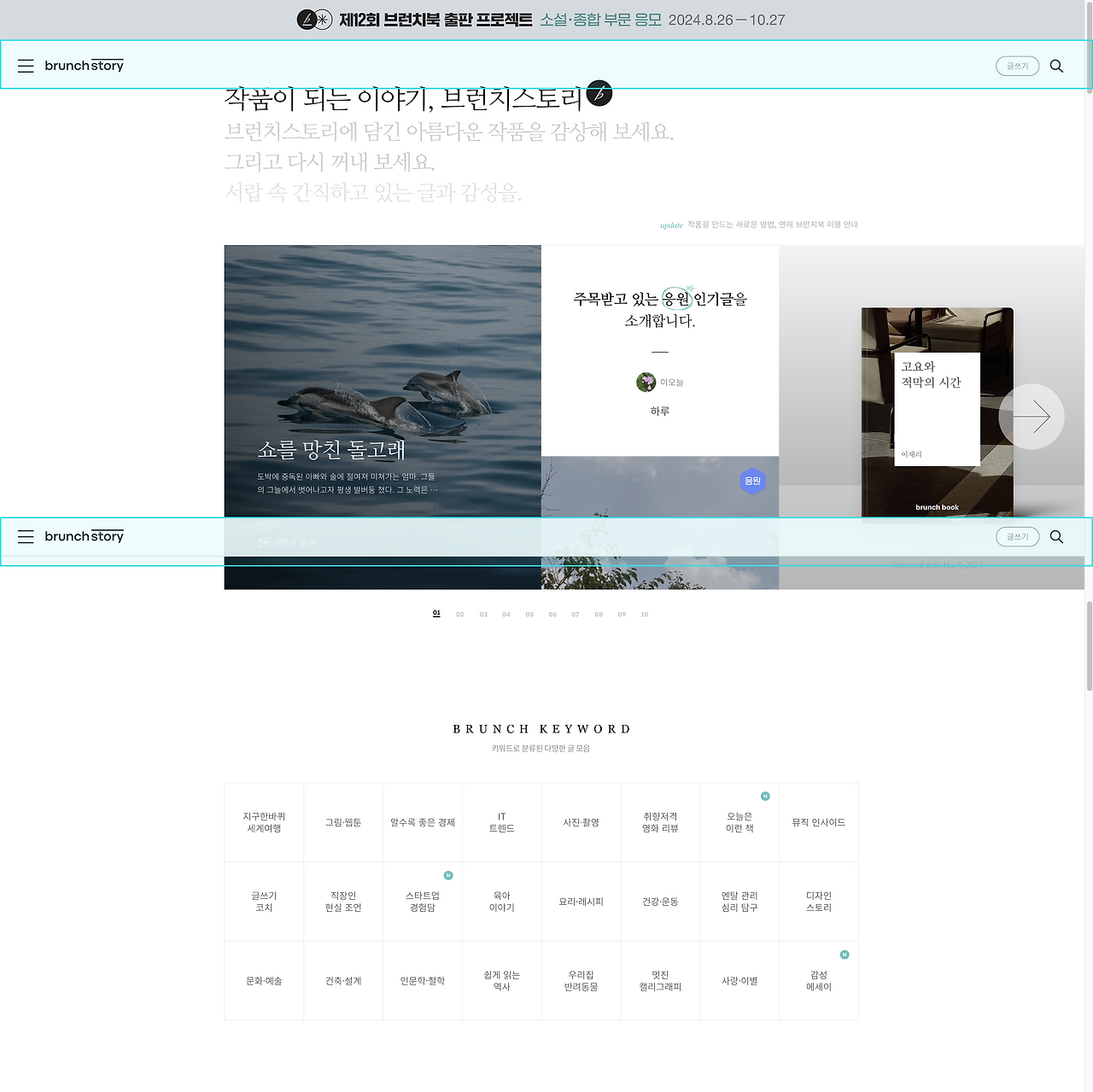Screen dimensions: 1093x1092
Task: Select the IT 트렌드 keyword
Action: (502, 822)
